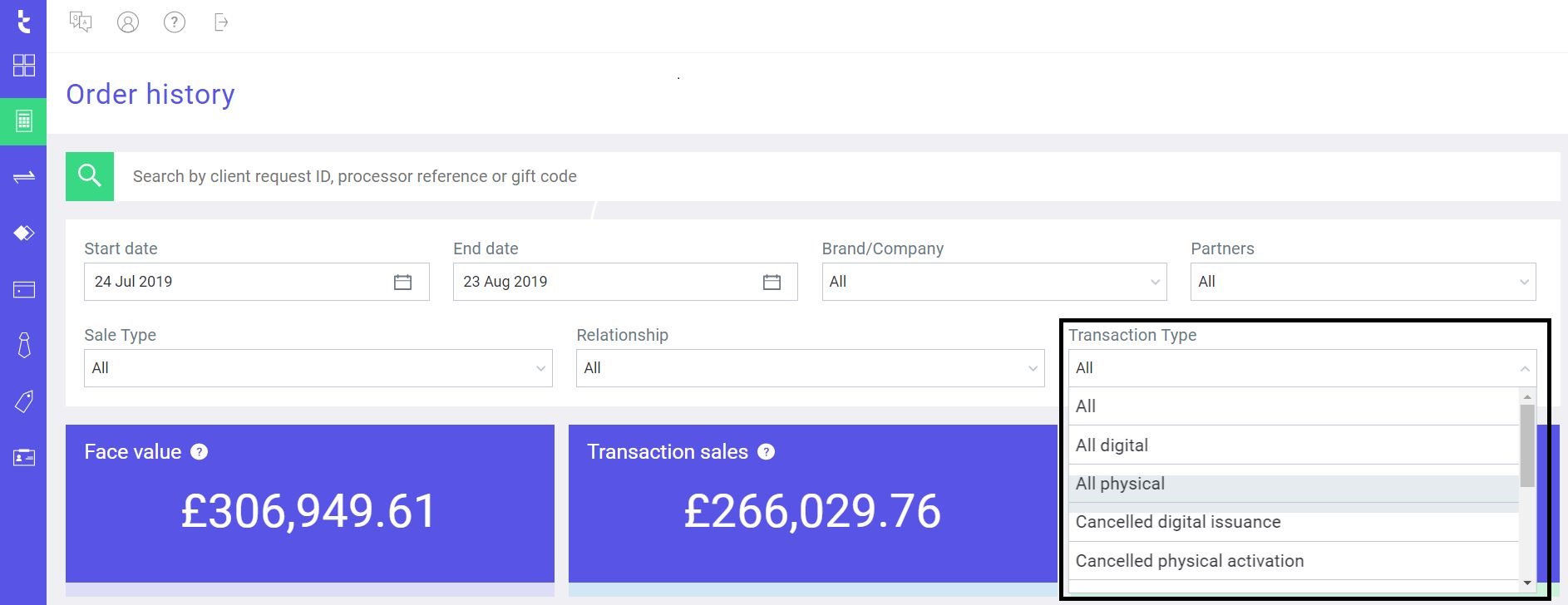Screen dimensions: 1568x605
Task: Expand the Partners dropdown
Action: click(1362, 282)
